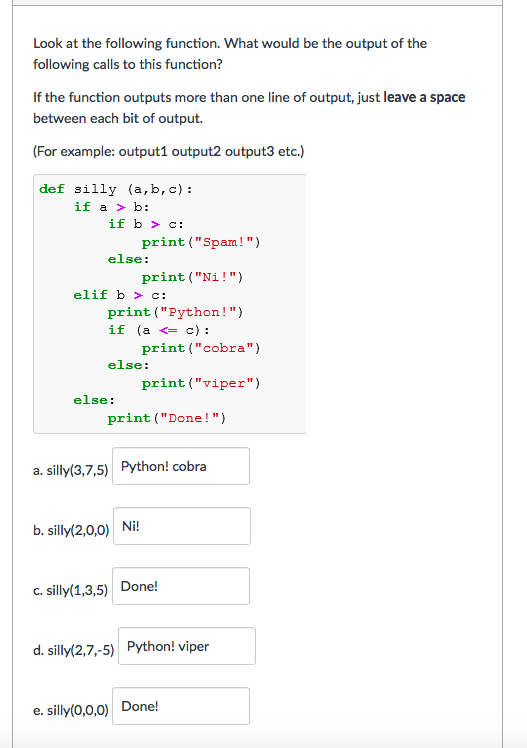Click the label b. silly(2,0,0)
The height and width of the screenshot is (748, 527).
[71, 530]
